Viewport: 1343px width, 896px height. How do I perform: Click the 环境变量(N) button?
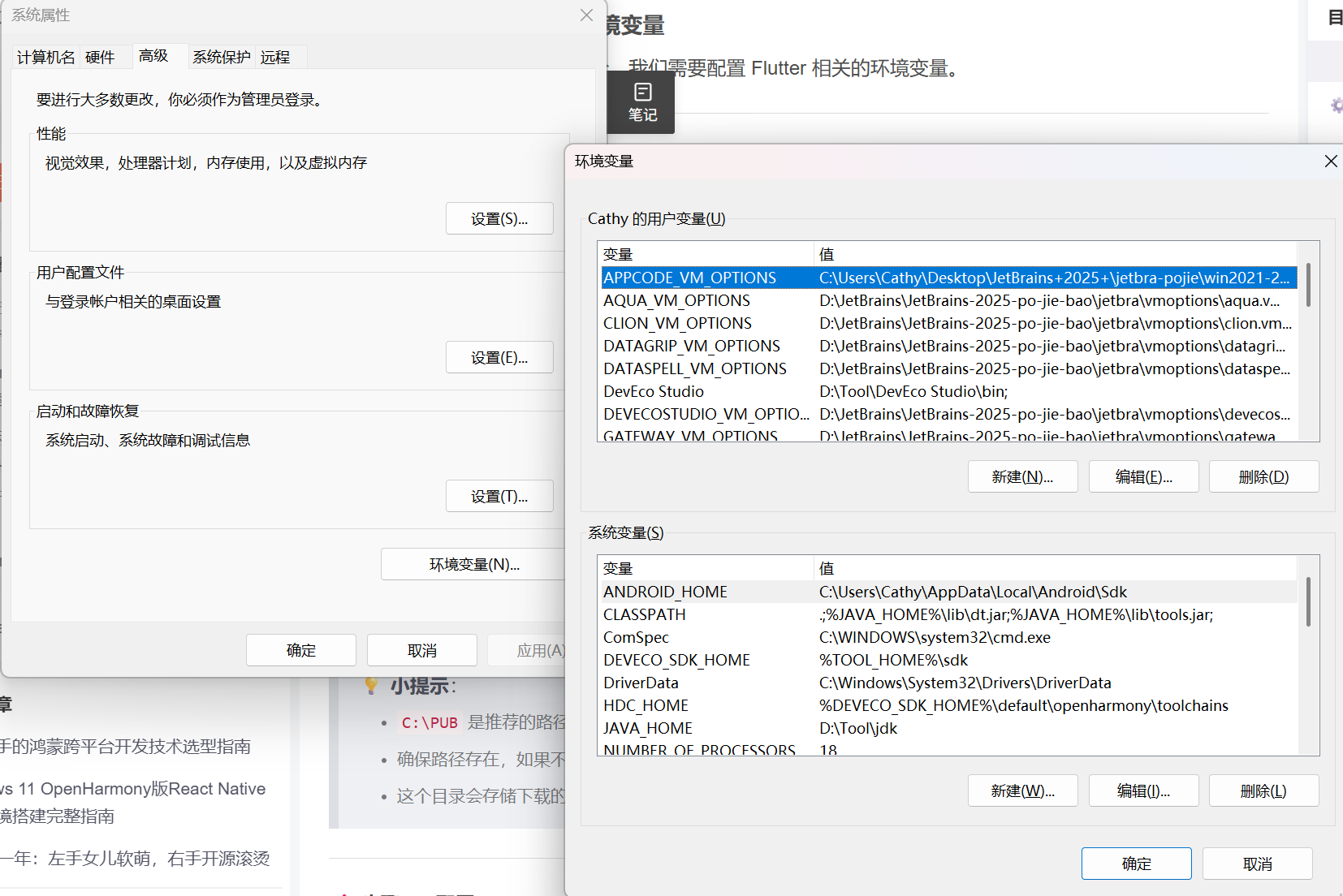click(473, 565)
